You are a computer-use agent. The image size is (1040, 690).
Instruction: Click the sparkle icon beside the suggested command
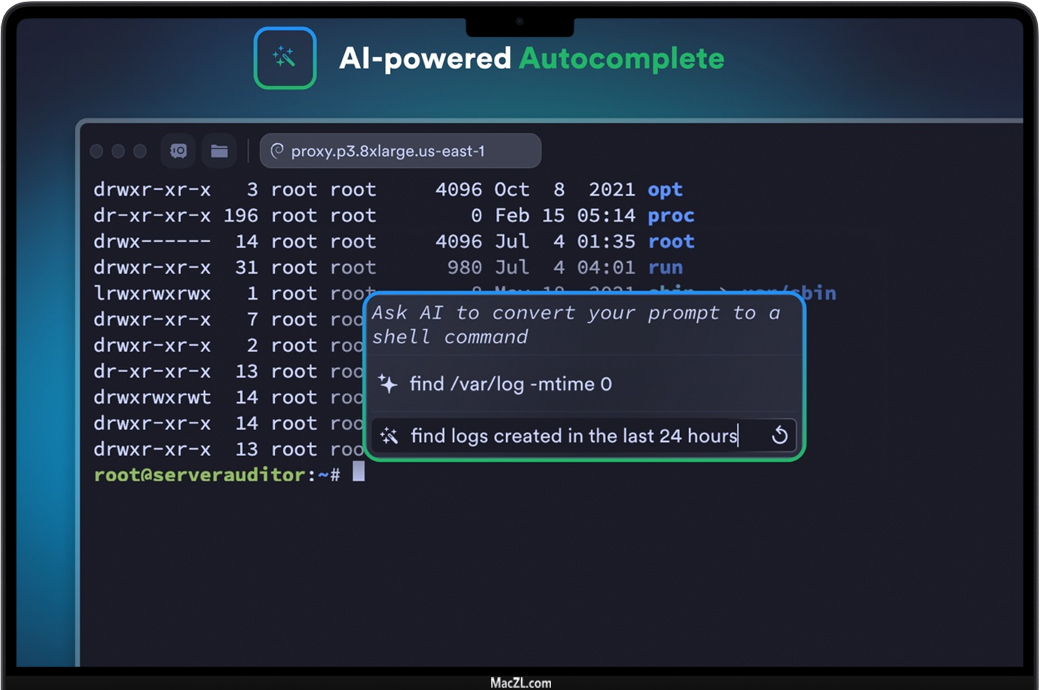coord(388,384)
